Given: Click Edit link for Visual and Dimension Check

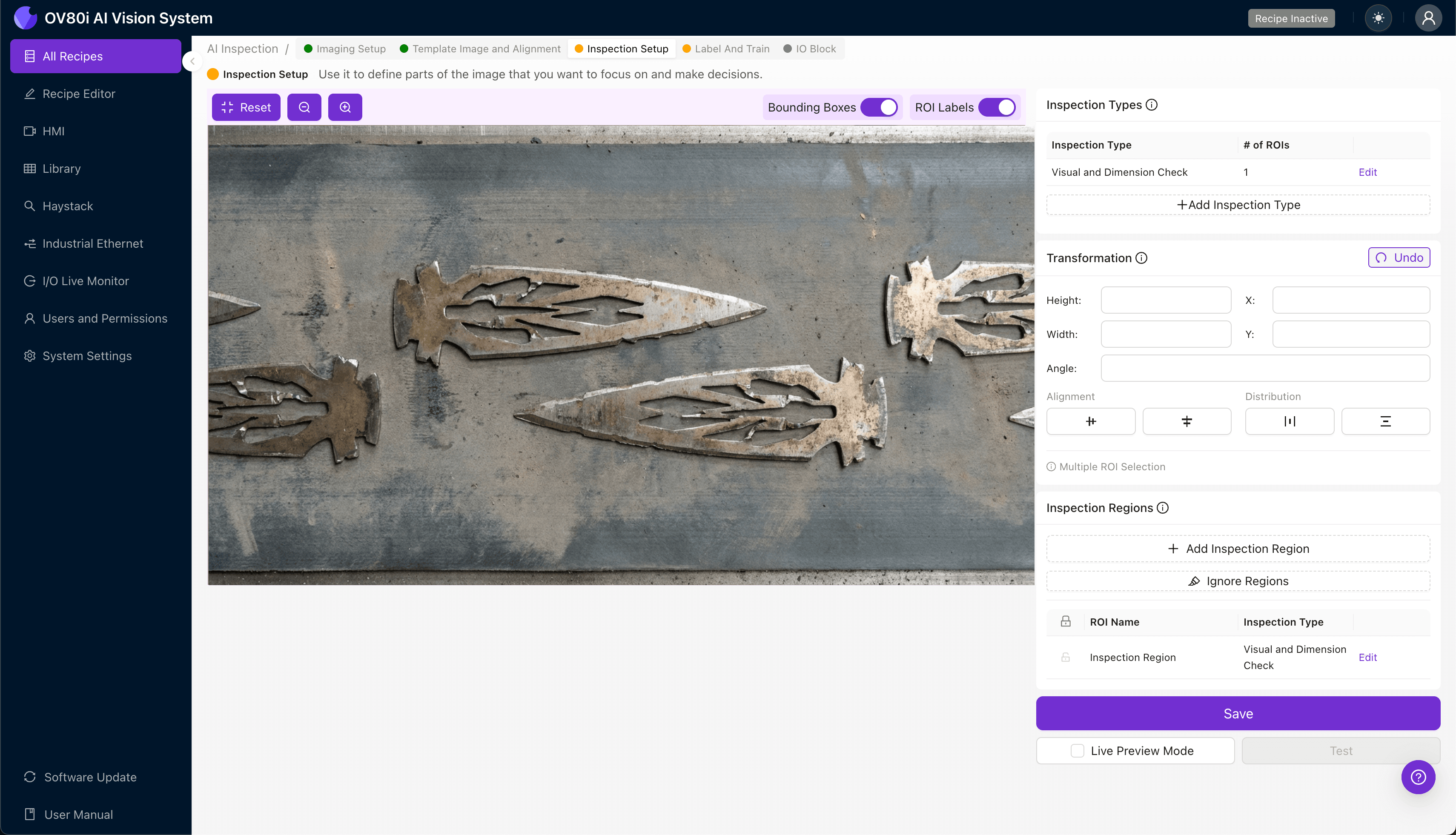Looking at the screenshot, I should tap(1367, 172).
